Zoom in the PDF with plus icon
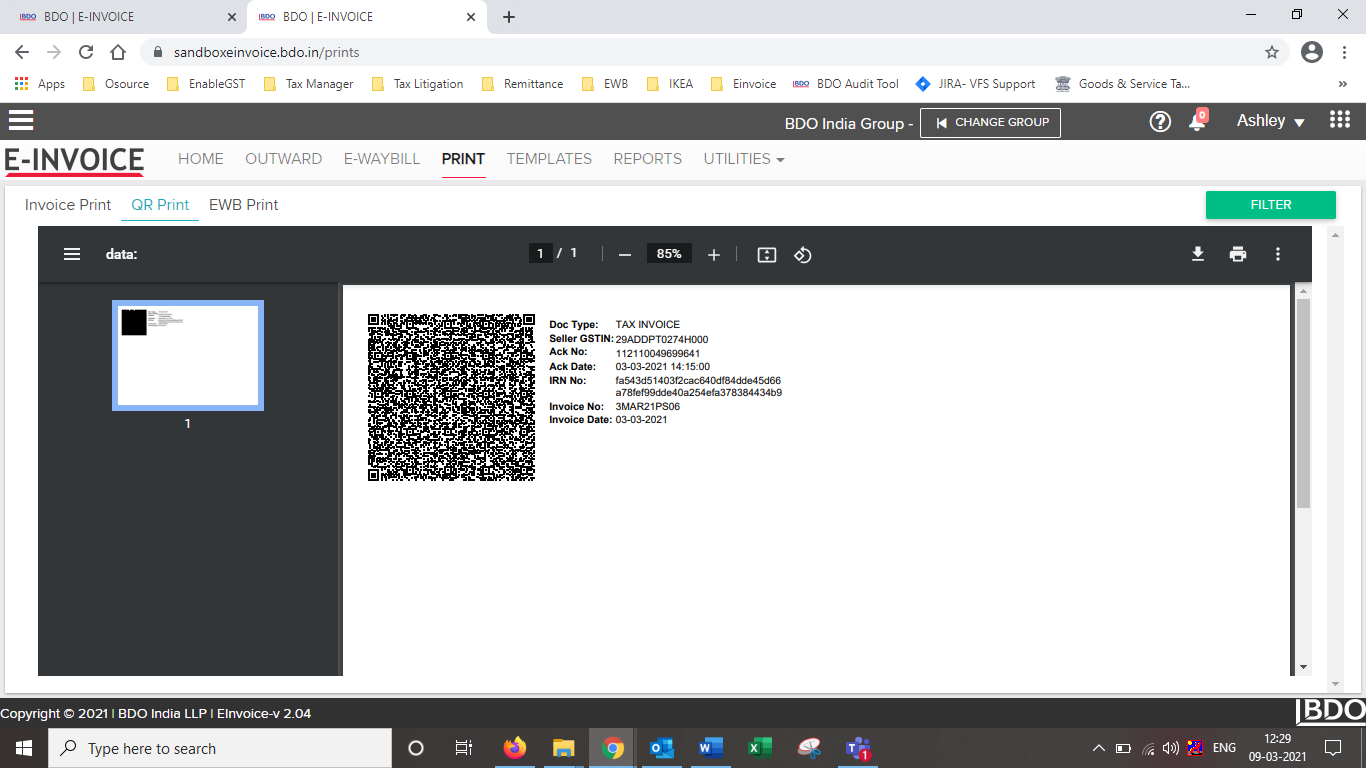1366x768 pixels. (x=714, y=255)
